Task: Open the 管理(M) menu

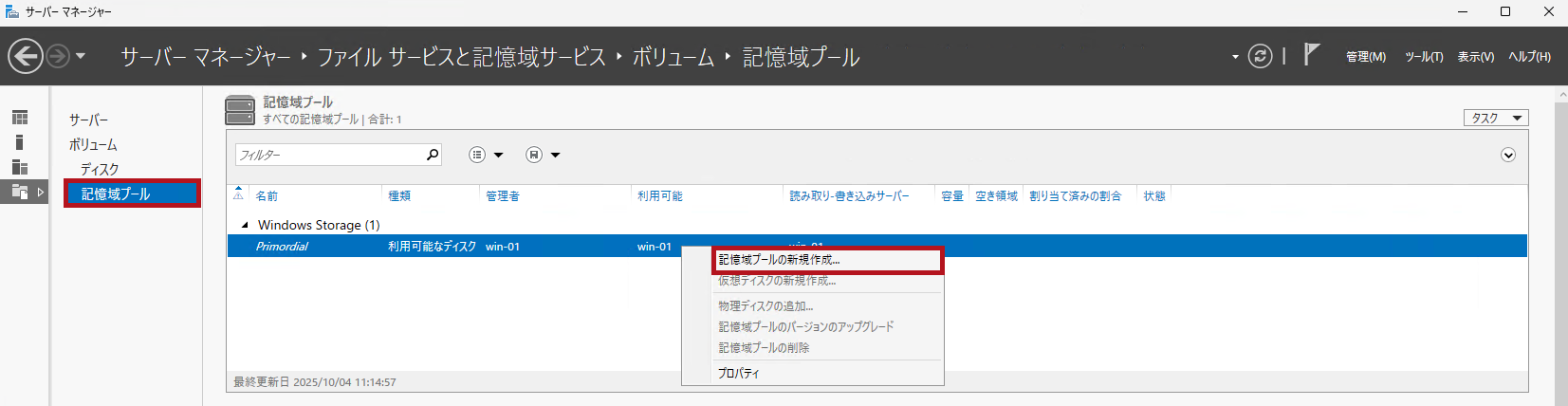Action: [x=1366, y=57]
